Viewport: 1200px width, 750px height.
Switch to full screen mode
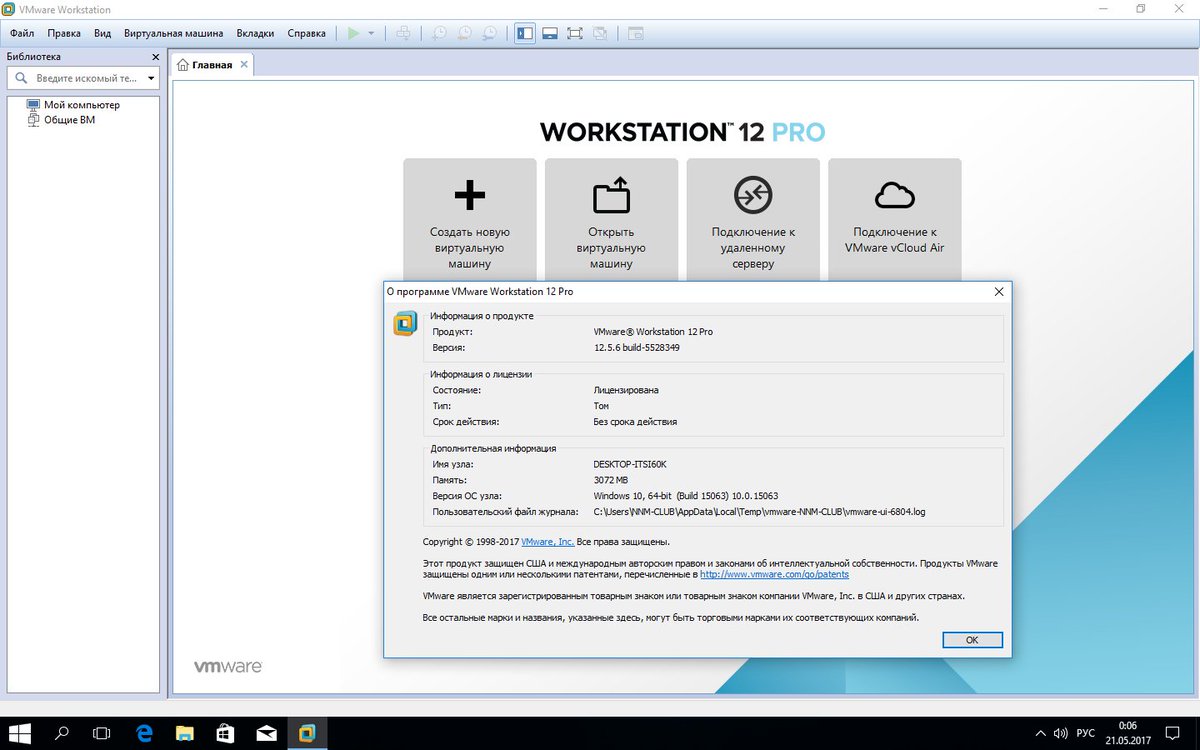tap(574, 32)
